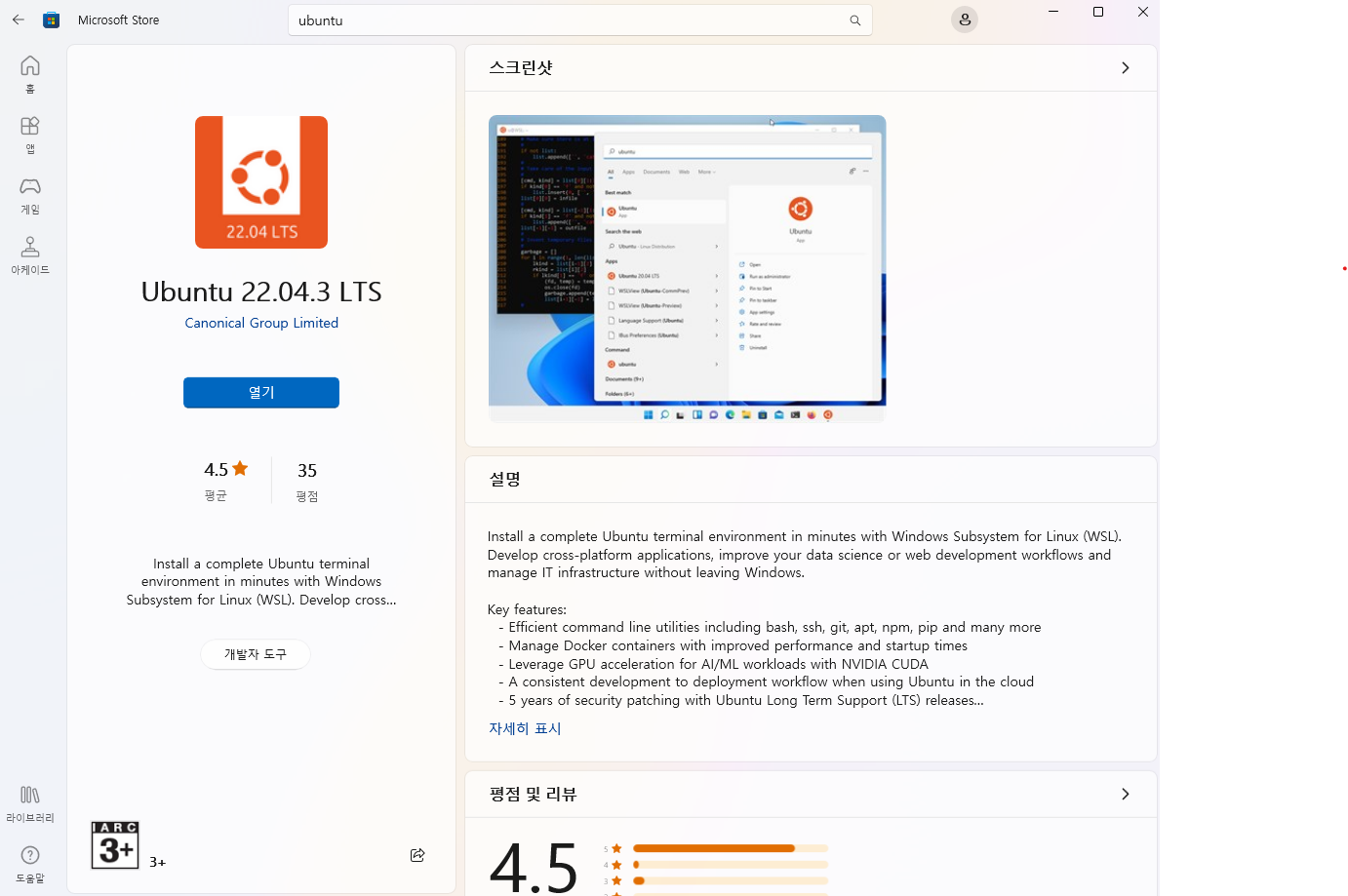Maximize the Microsoft Store window

1098,12
